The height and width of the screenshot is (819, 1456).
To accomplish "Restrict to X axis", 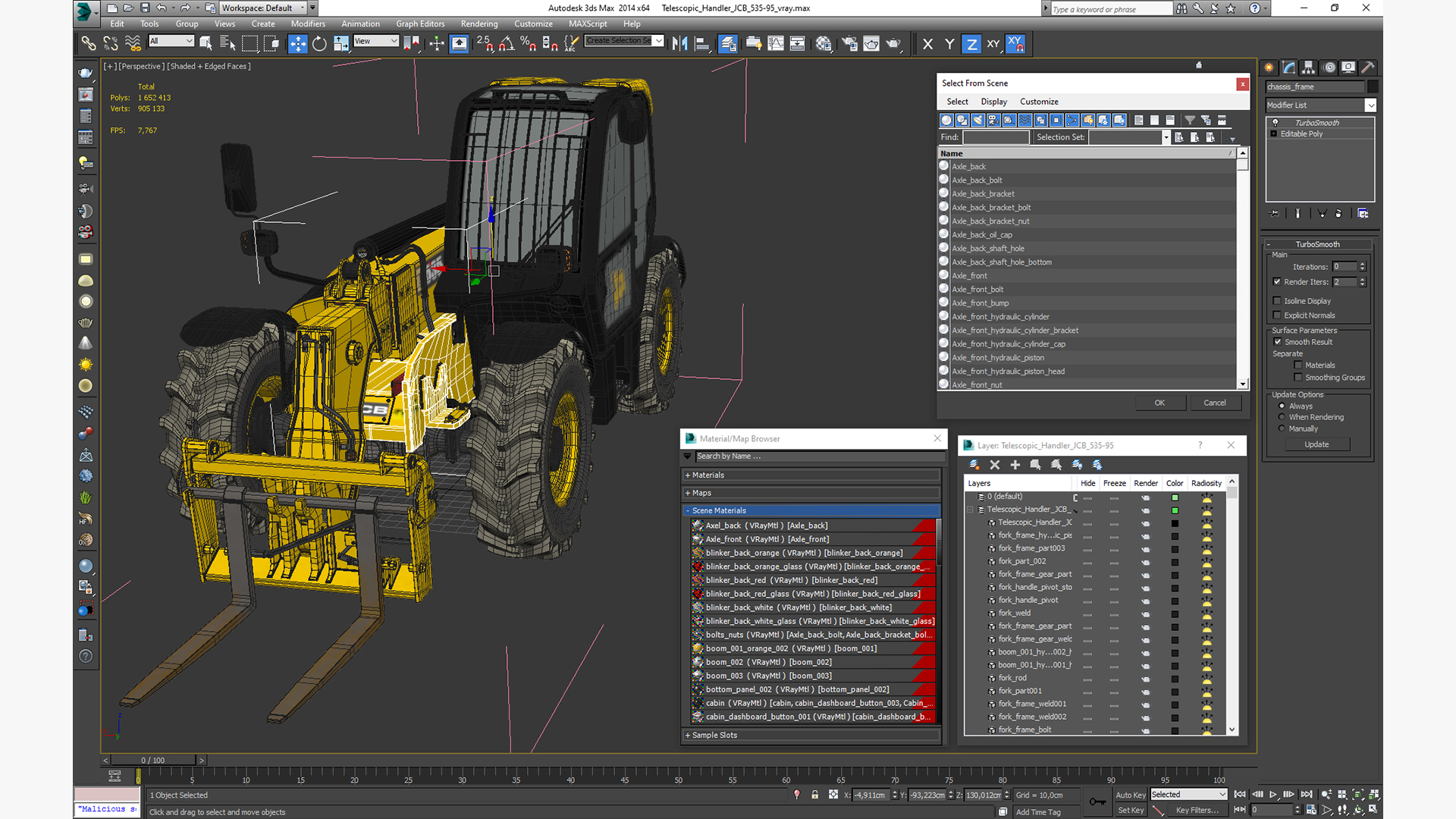I will (927, 44).
